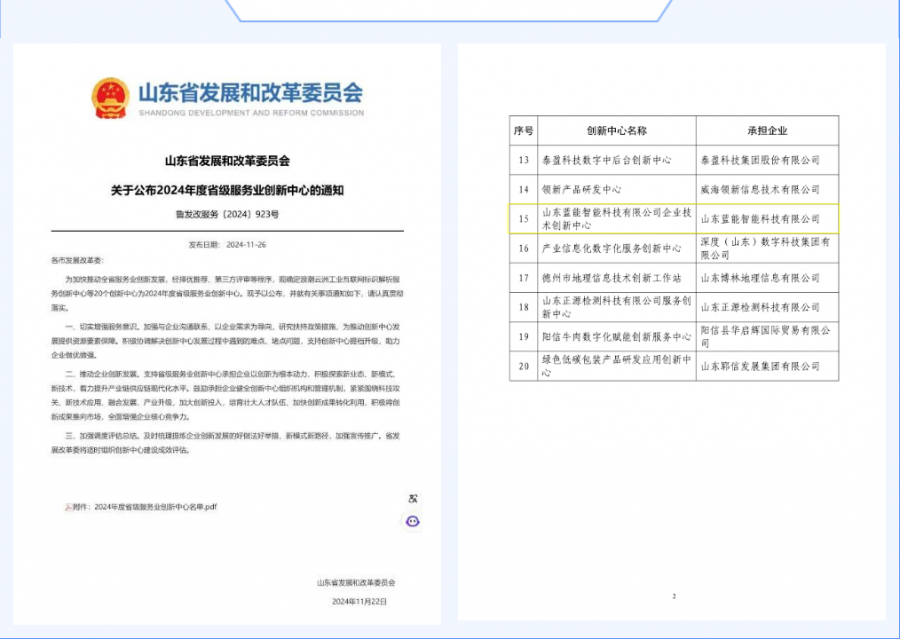Click the SHANDONG DEVELOPMENT AND REFORM COMMISSION subtitle
The image size is (900, 639).
[249, 114]
